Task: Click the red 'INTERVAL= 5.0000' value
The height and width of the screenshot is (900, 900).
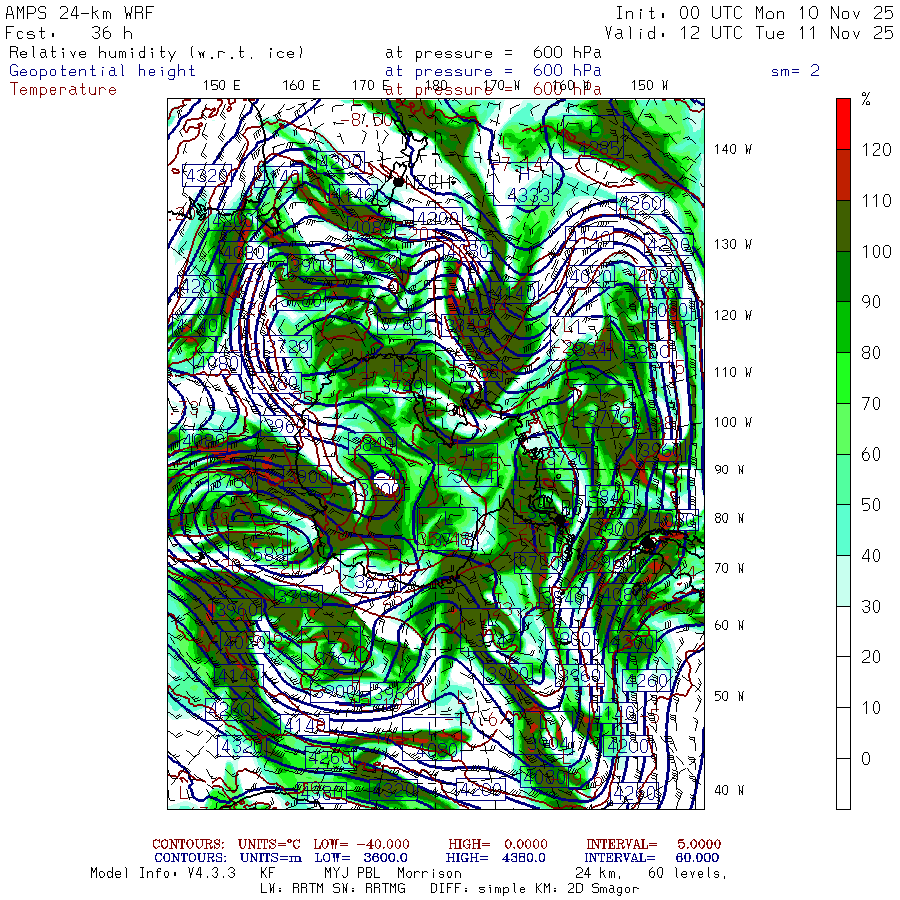Action: pos(654,844)
